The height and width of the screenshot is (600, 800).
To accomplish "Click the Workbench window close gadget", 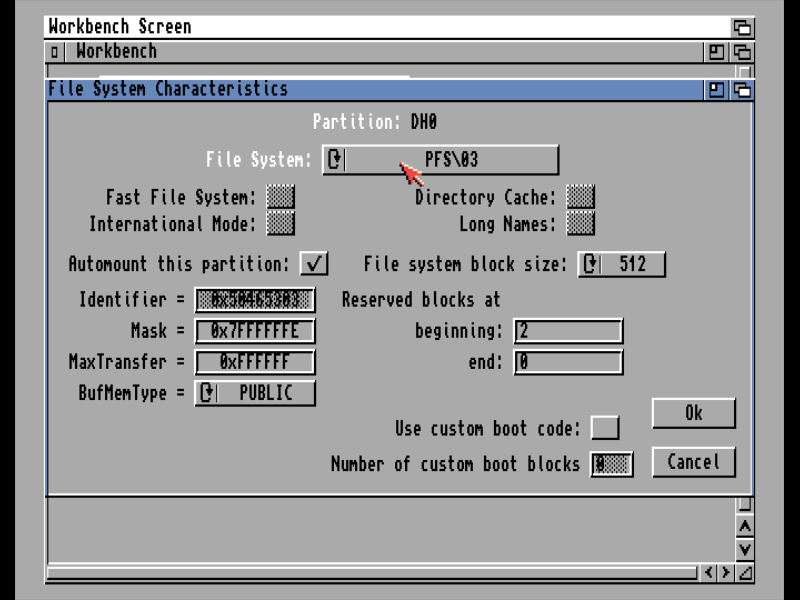I will [x=55, y=52].
